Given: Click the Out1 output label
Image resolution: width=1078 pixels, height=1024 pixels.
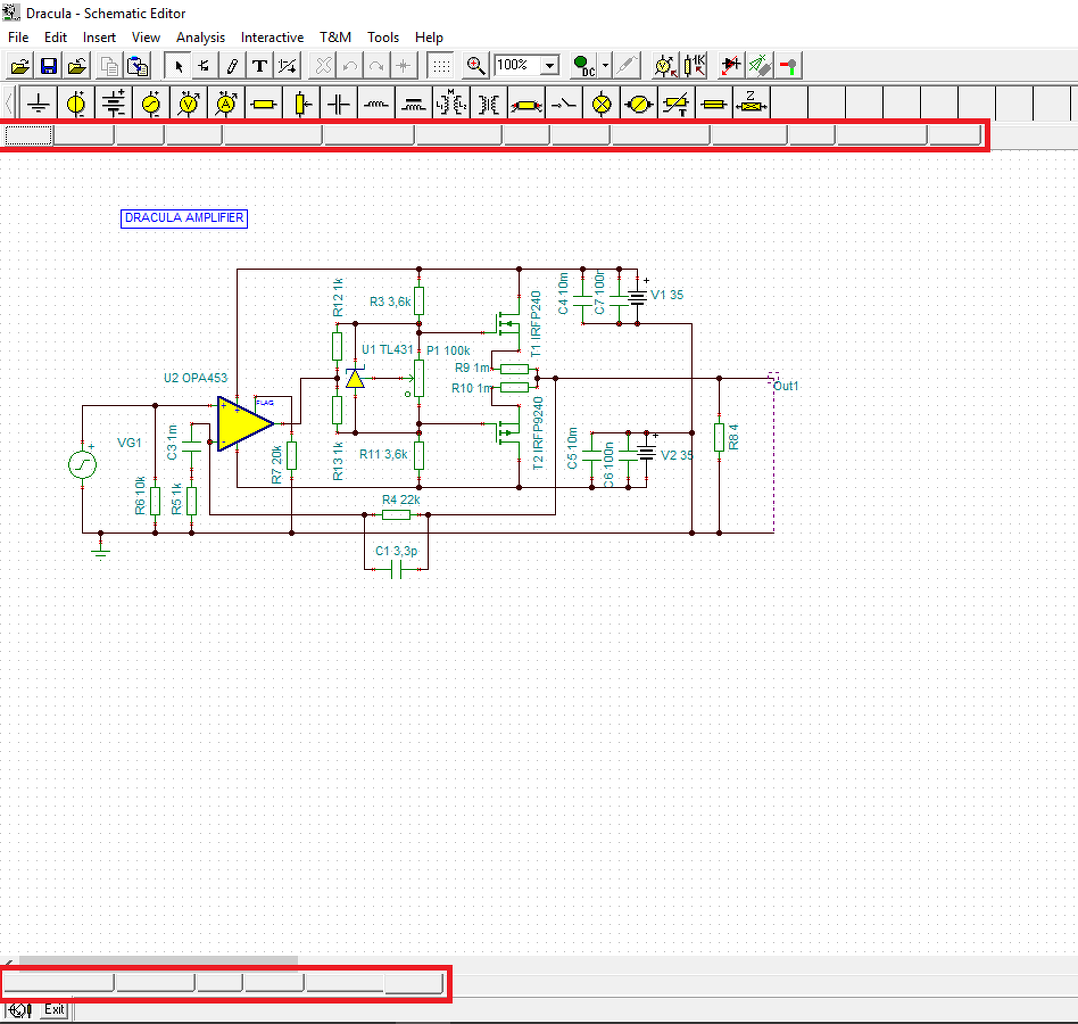Looking at the screenshot, I should point(786,386).
